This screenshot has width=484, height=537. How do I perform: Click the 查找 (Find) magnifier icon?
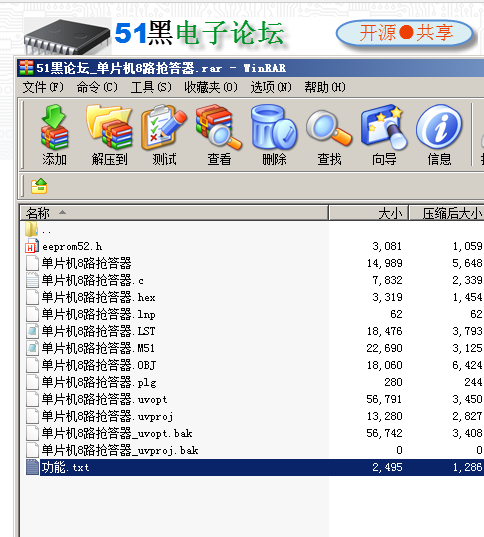coord(329,128)
